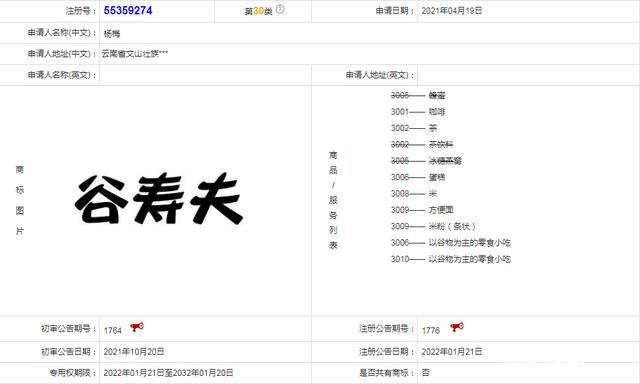Click the application date 2021年04月19日
640x384 pixels.
point(451,11)
